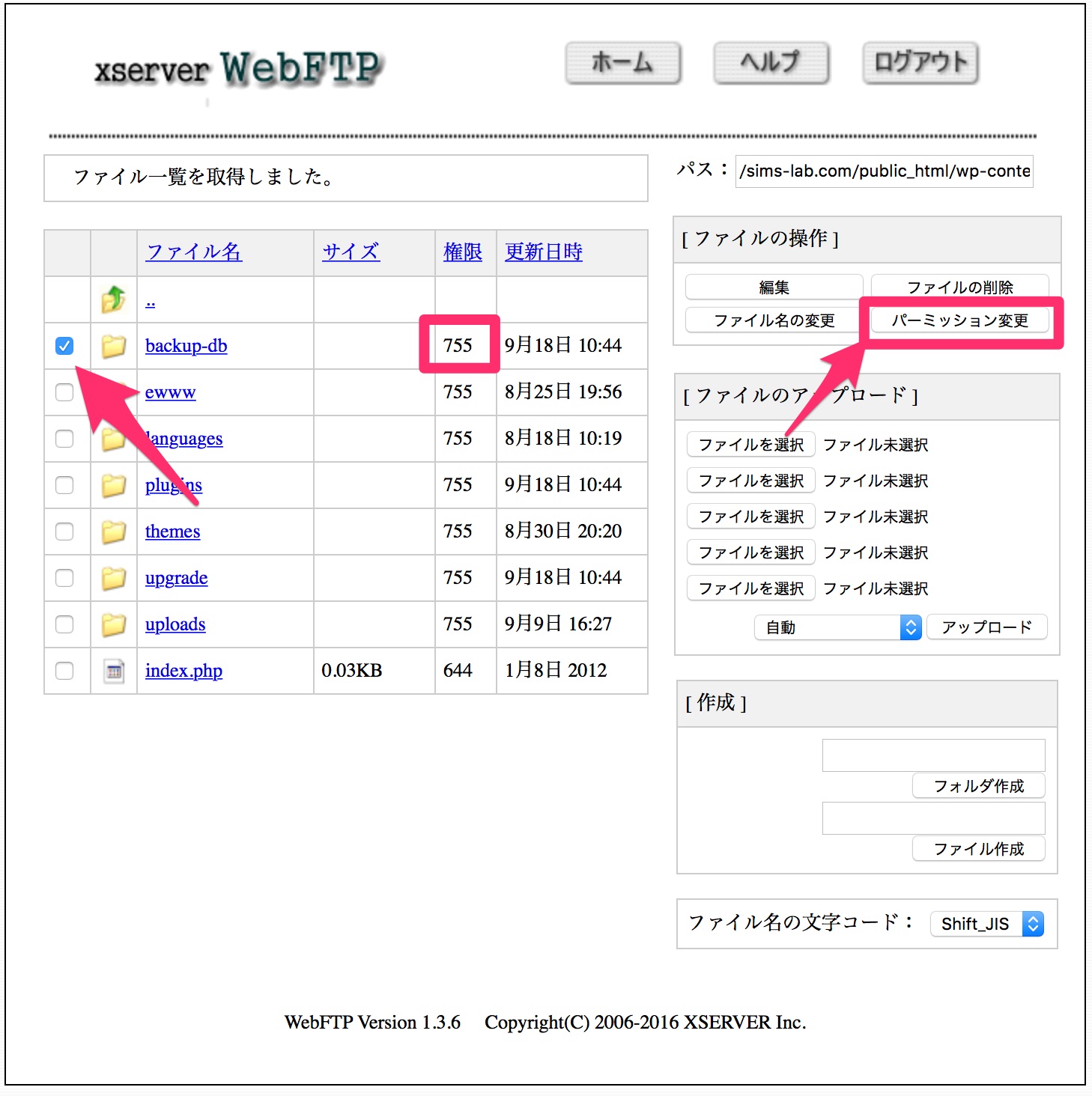Viewport: 1092px width, 1096px height.
Task: Sort by サイズ column header
Action: tap(351, 252)
